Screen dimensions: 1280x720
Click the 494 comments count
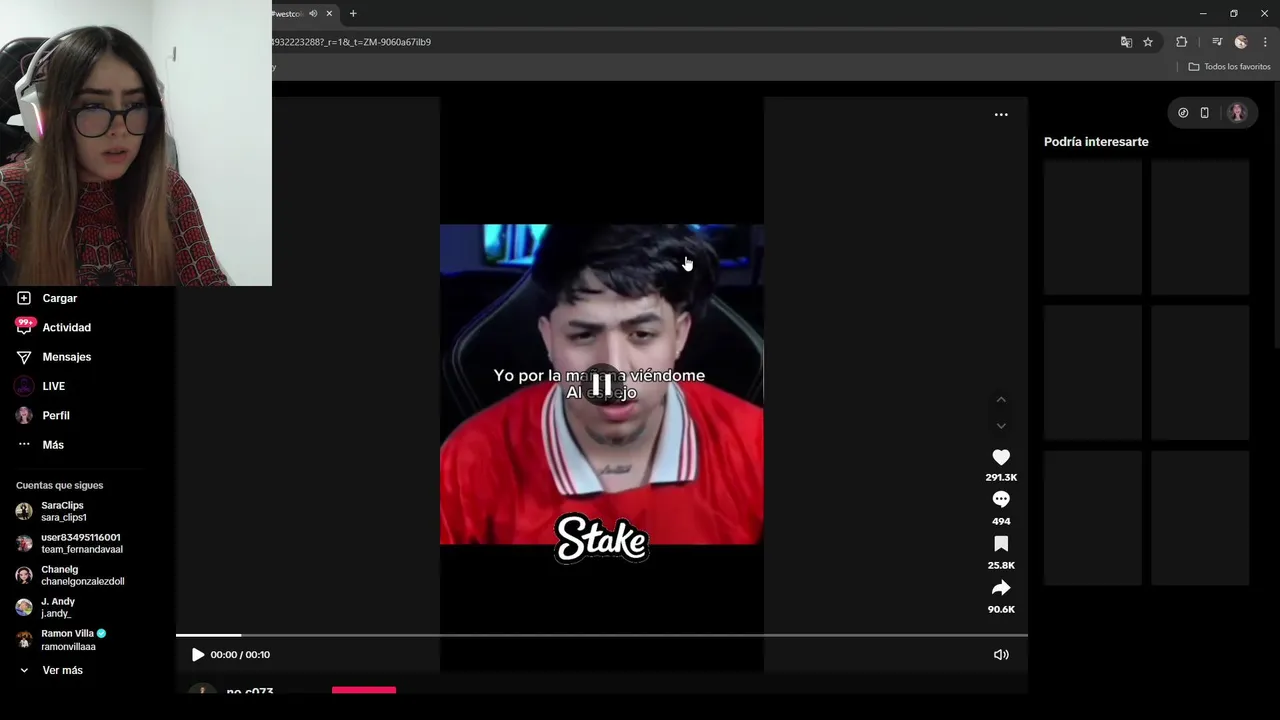(1001, 522)
